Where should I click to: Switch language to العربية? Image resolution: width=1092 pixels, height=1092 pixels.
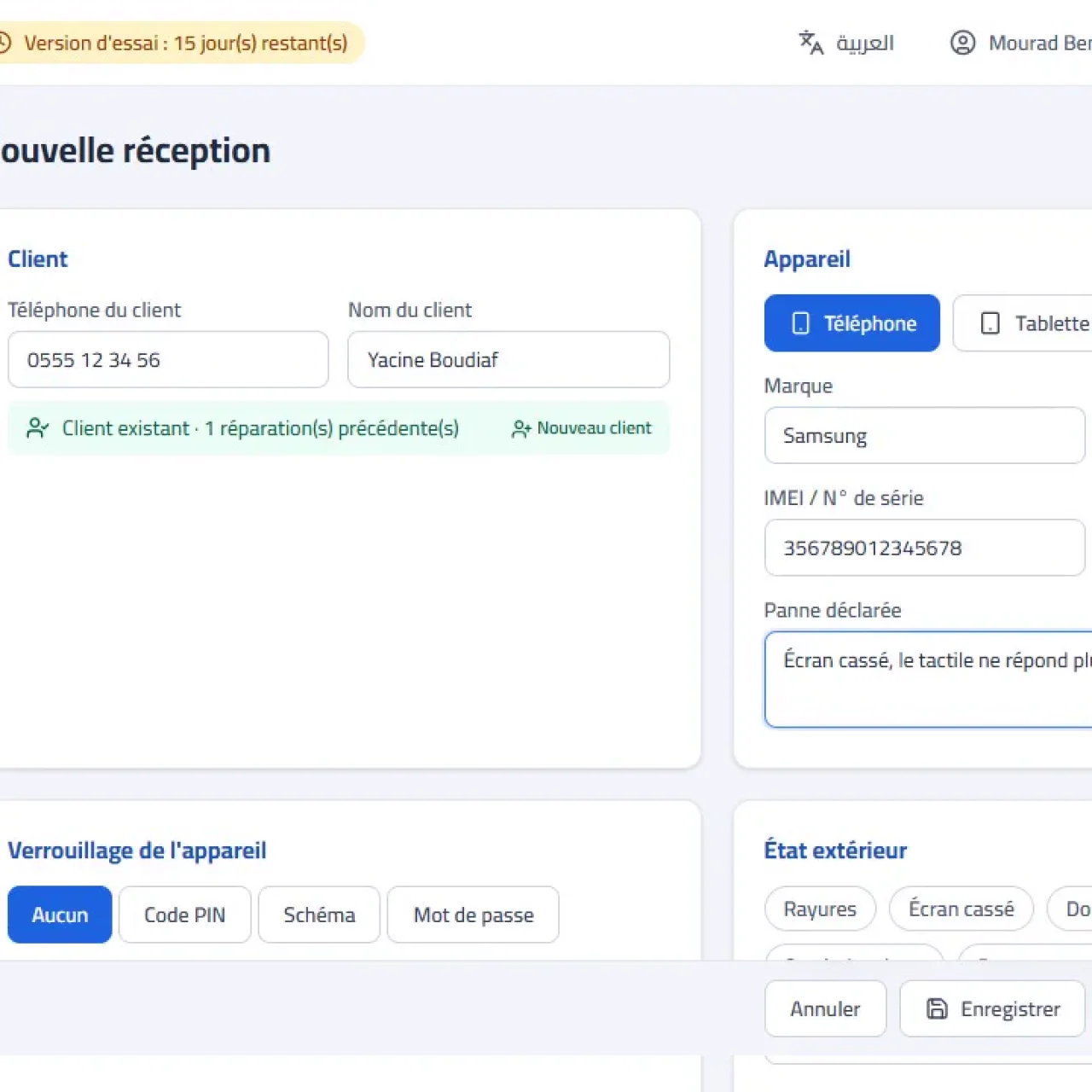point(846,43)
